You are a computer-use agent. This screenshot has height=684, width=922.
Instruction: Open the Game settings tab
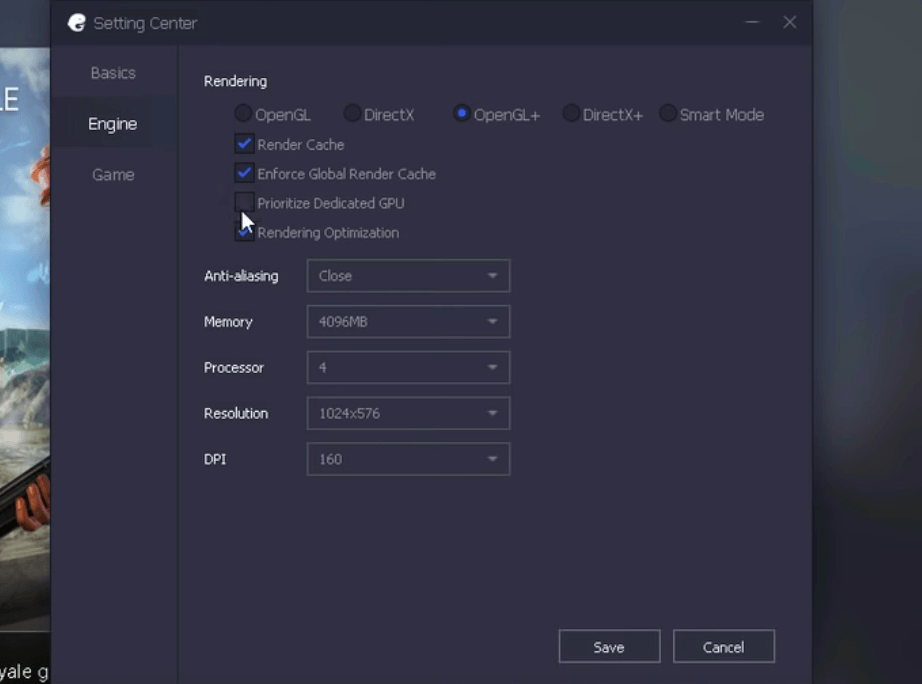113,175
